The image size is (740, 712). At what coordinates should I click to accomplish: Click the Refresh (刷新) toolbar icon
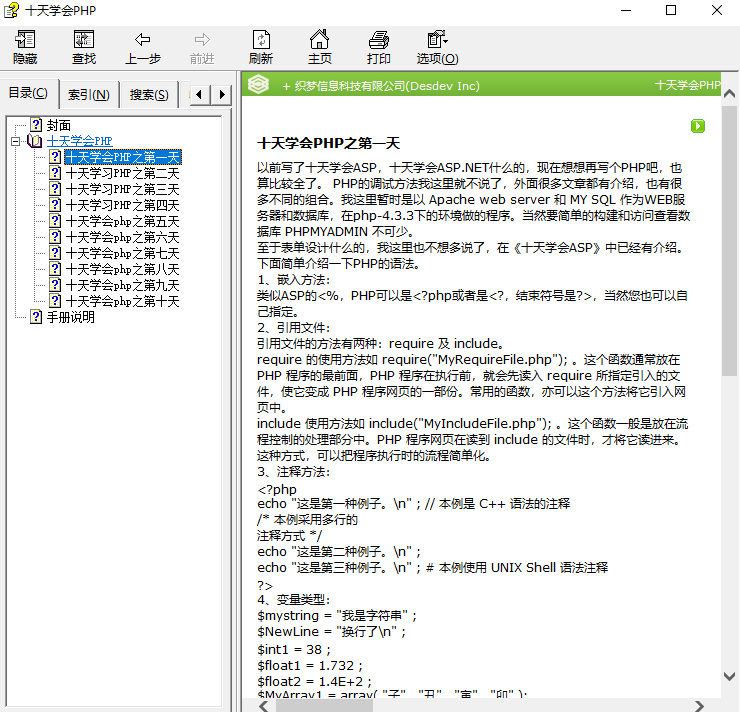261,46
